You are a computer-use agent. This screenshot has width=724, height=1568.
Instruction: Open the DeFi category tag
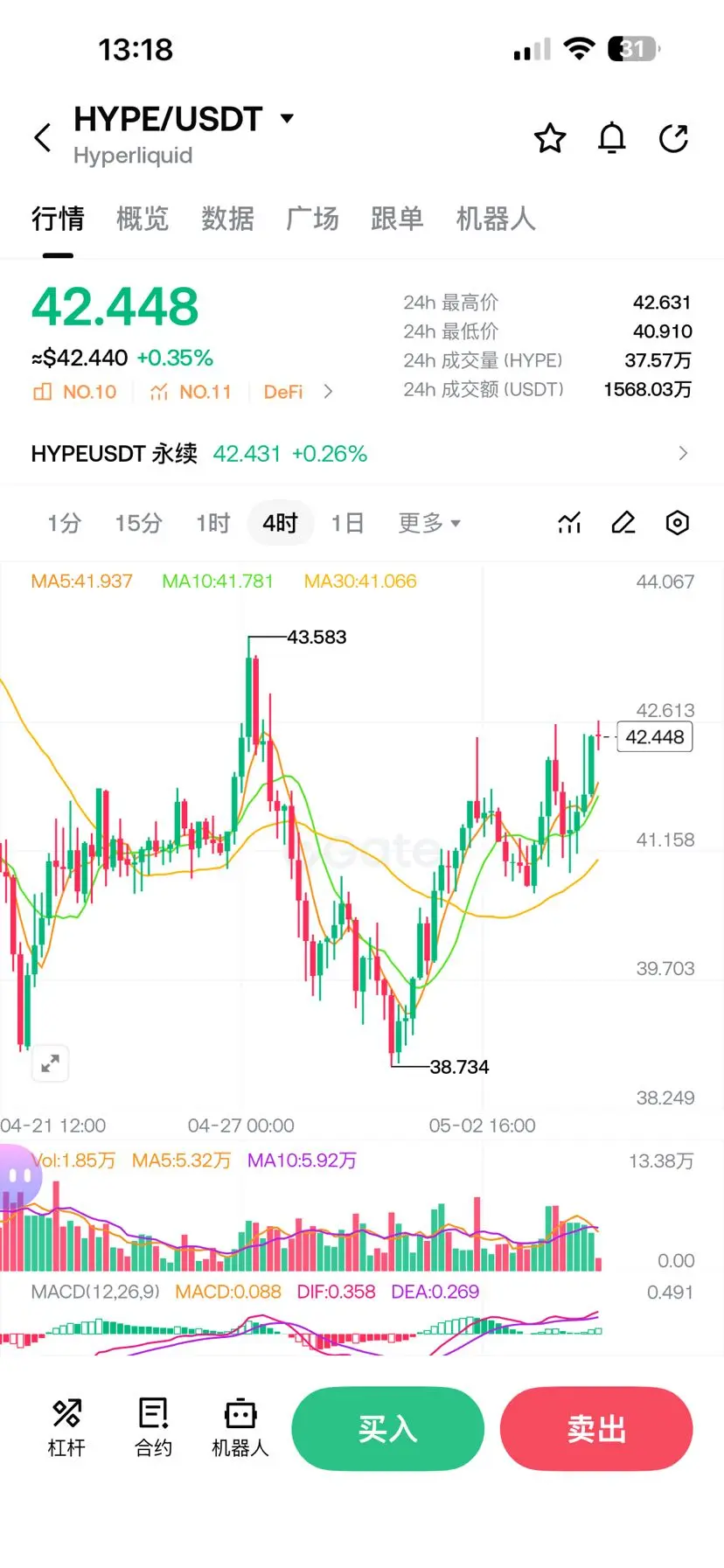pyautogui.click(x=283, y=392)
